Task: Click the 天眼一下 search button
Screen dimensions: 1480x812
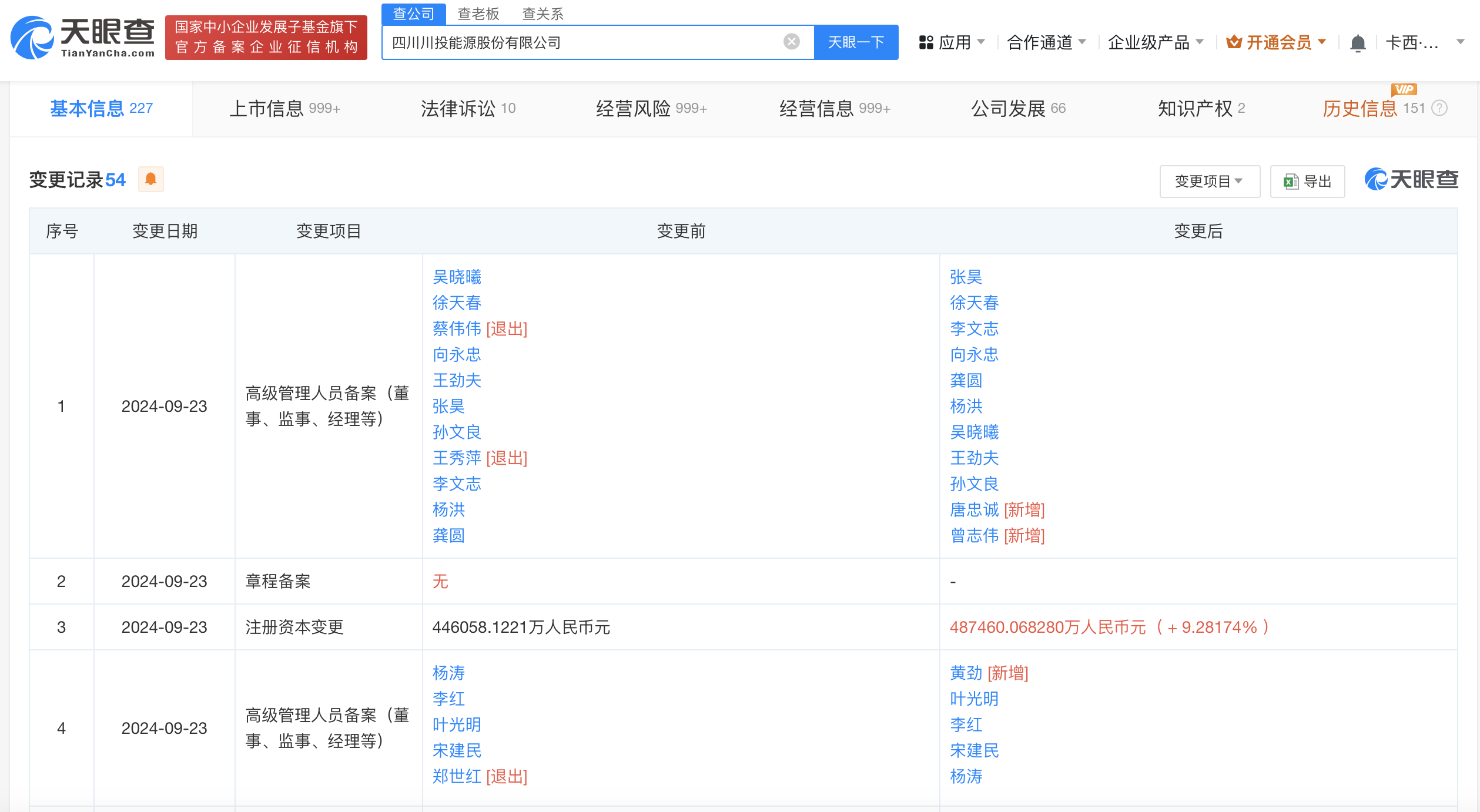Action: click(856, 42)
